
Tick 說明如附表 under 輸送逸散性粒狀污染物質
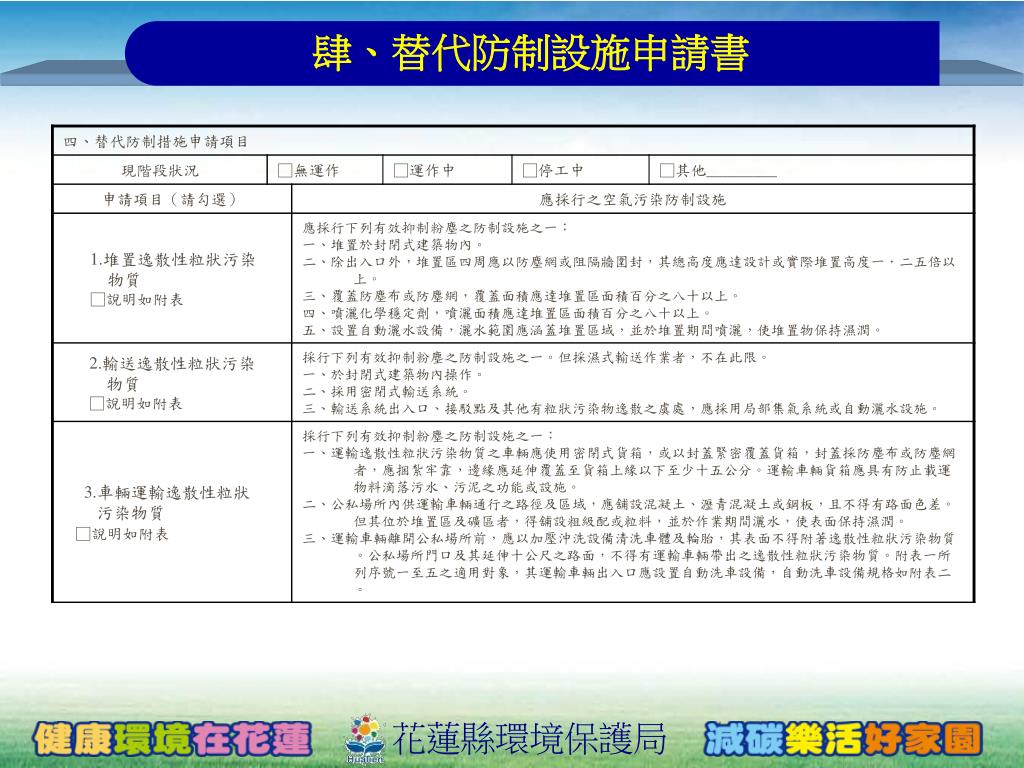click(97, 404)
